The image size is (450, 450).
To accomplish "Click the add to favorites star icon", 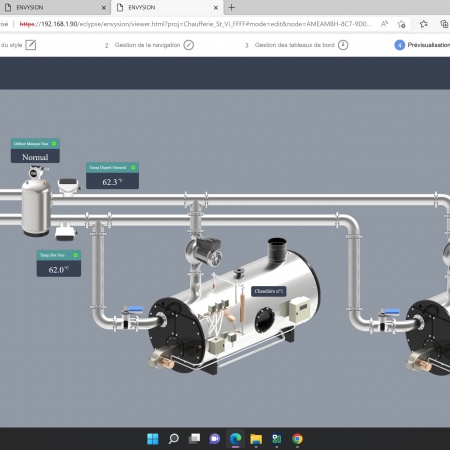I will point(401,24).
